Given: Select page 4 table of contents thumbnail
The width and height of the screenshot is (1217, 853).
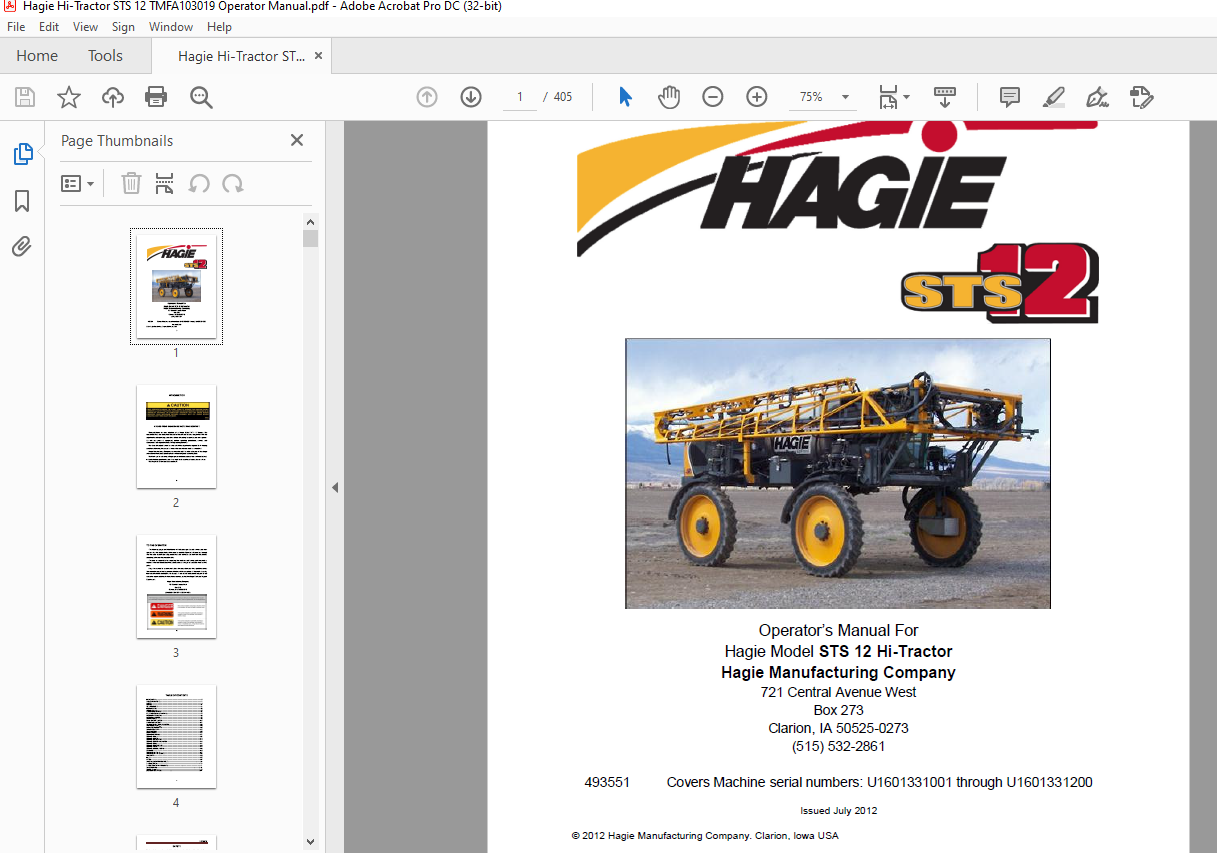Looking at the screenshot, I should point(176,737).
